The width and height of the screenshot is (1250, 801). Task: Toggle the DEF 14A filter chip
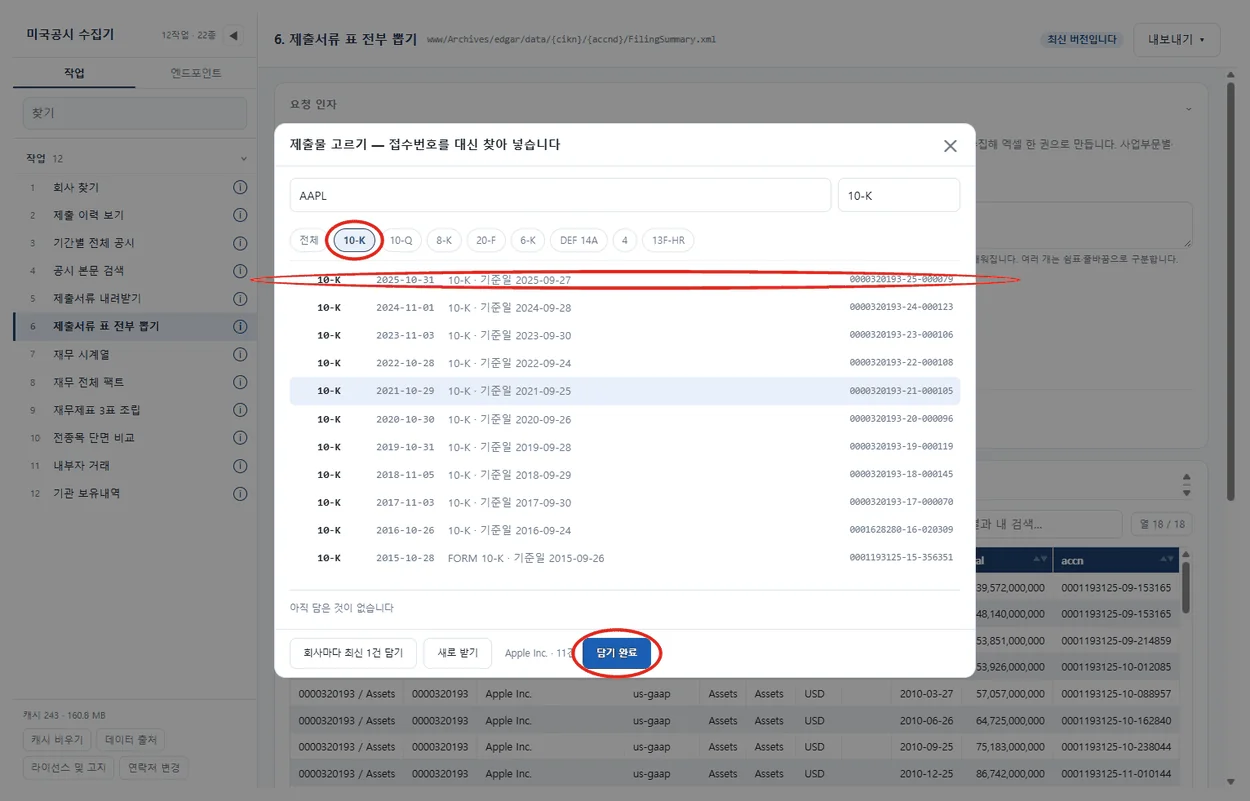(579, 240)
